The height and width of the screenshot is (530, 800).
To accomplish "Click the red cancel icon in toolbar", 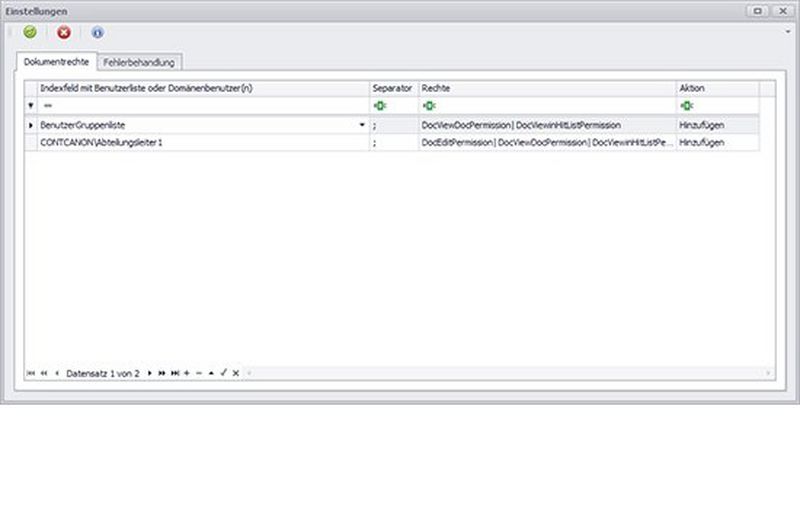I will [64, 32].
